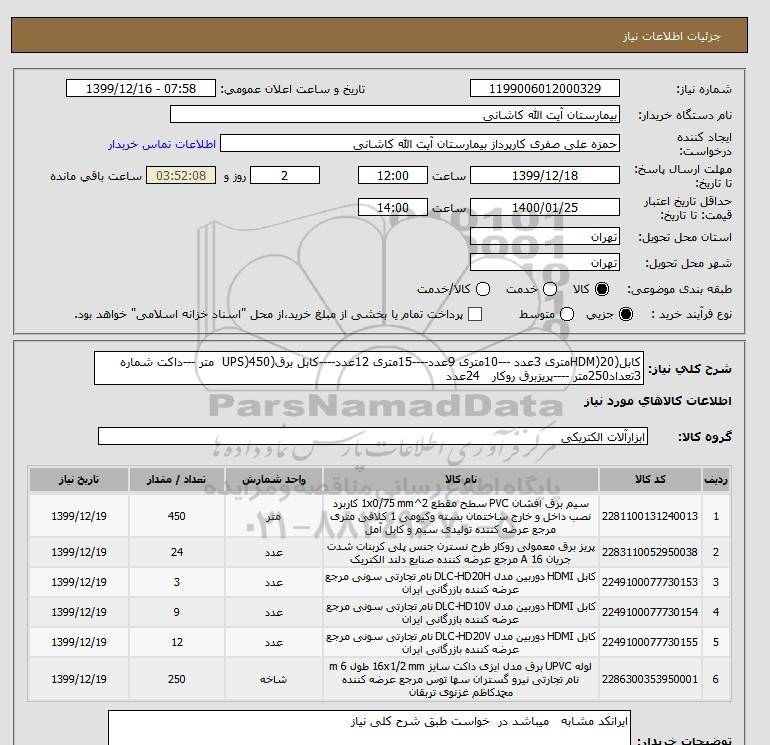The height and width of the screenshot is (745, 770).
Task: Click the request creator field حمزه علی صفری
Action: click(420, 144)
